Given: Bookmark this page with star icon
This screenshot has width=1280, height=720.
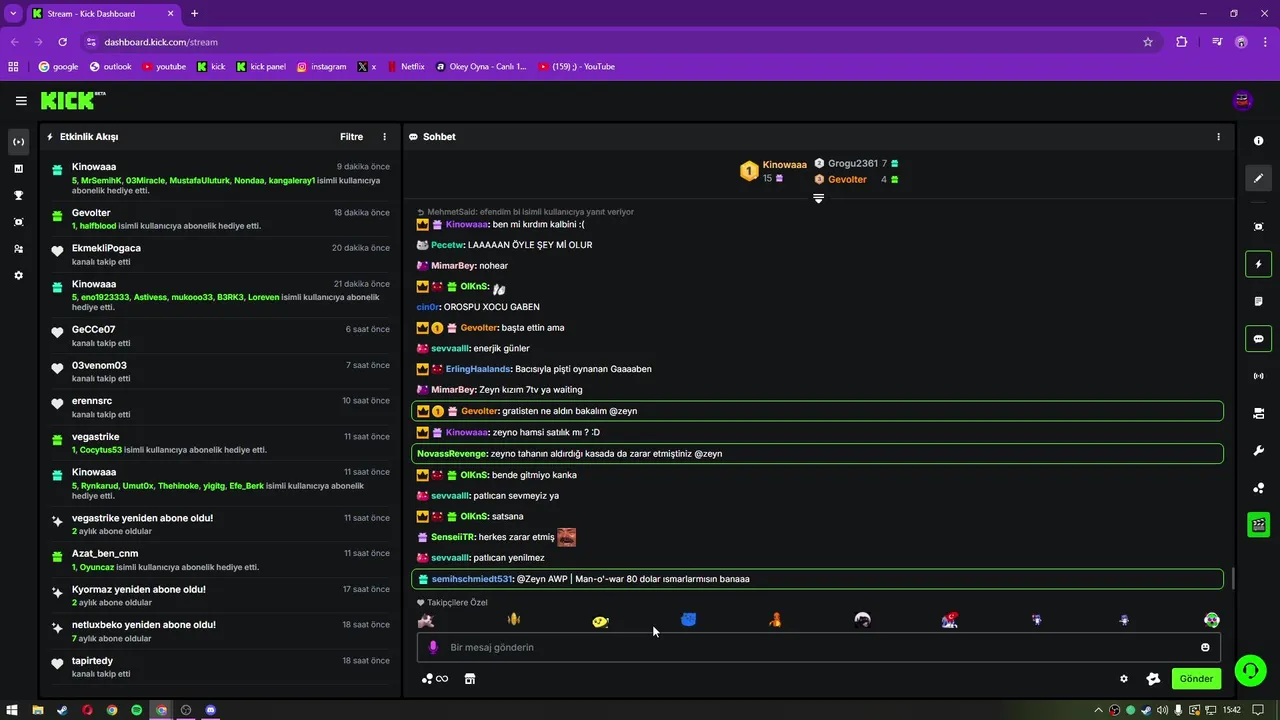Looking at the screenshot, I should [x=1148, y=42].
